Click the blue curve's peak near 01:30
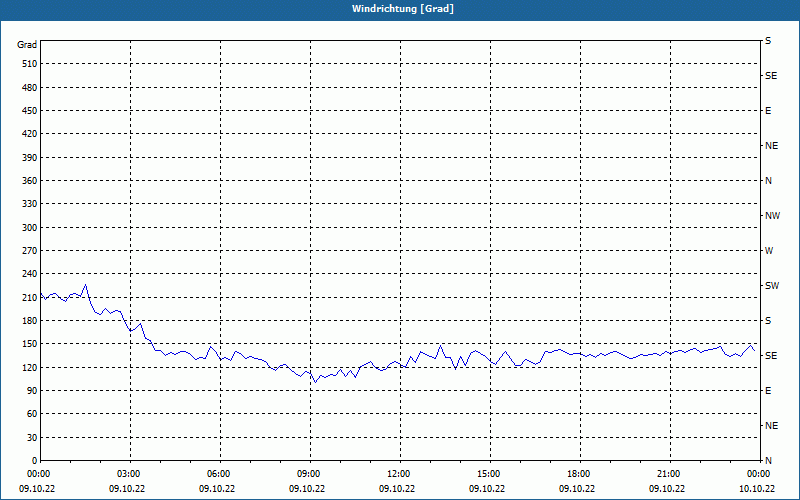This screenshot has width=800, height=500. 85,285
